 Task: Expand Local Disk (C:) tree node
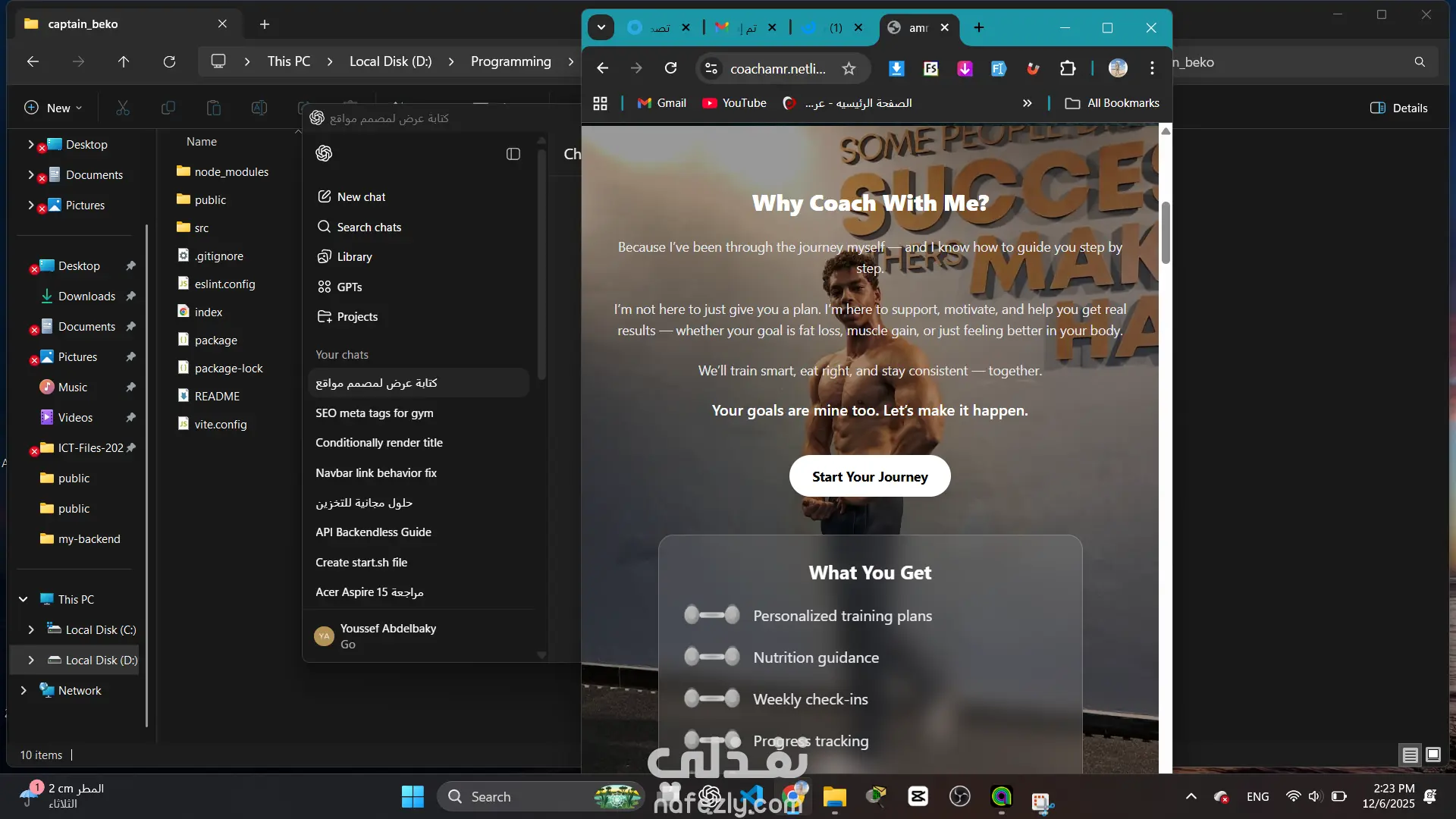(30, 629)
